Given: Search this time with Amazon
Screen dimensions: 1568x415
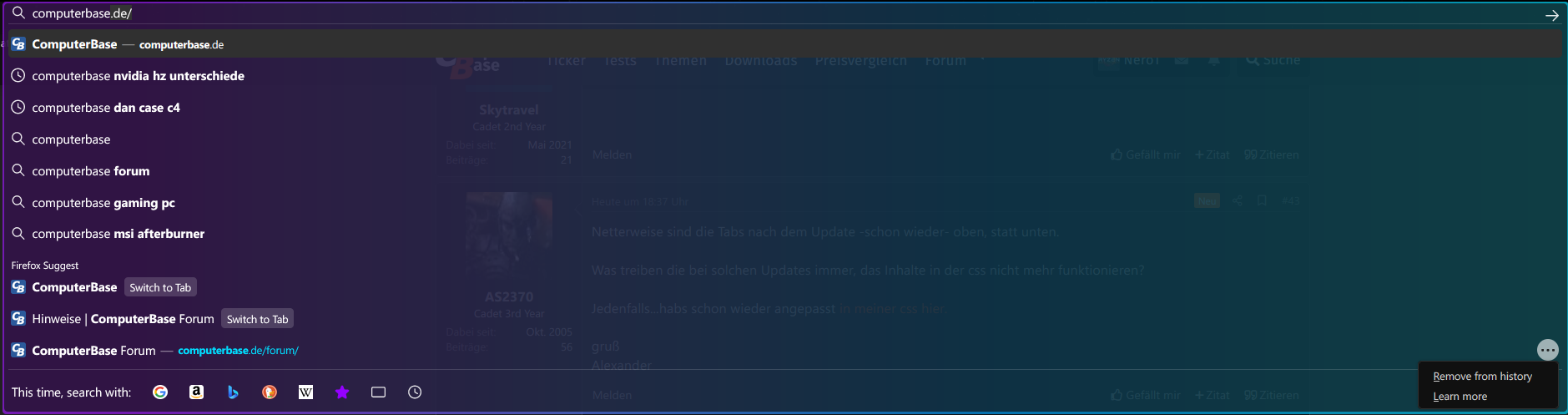Looking at the screenshot, I should click(x=196, y=392).
